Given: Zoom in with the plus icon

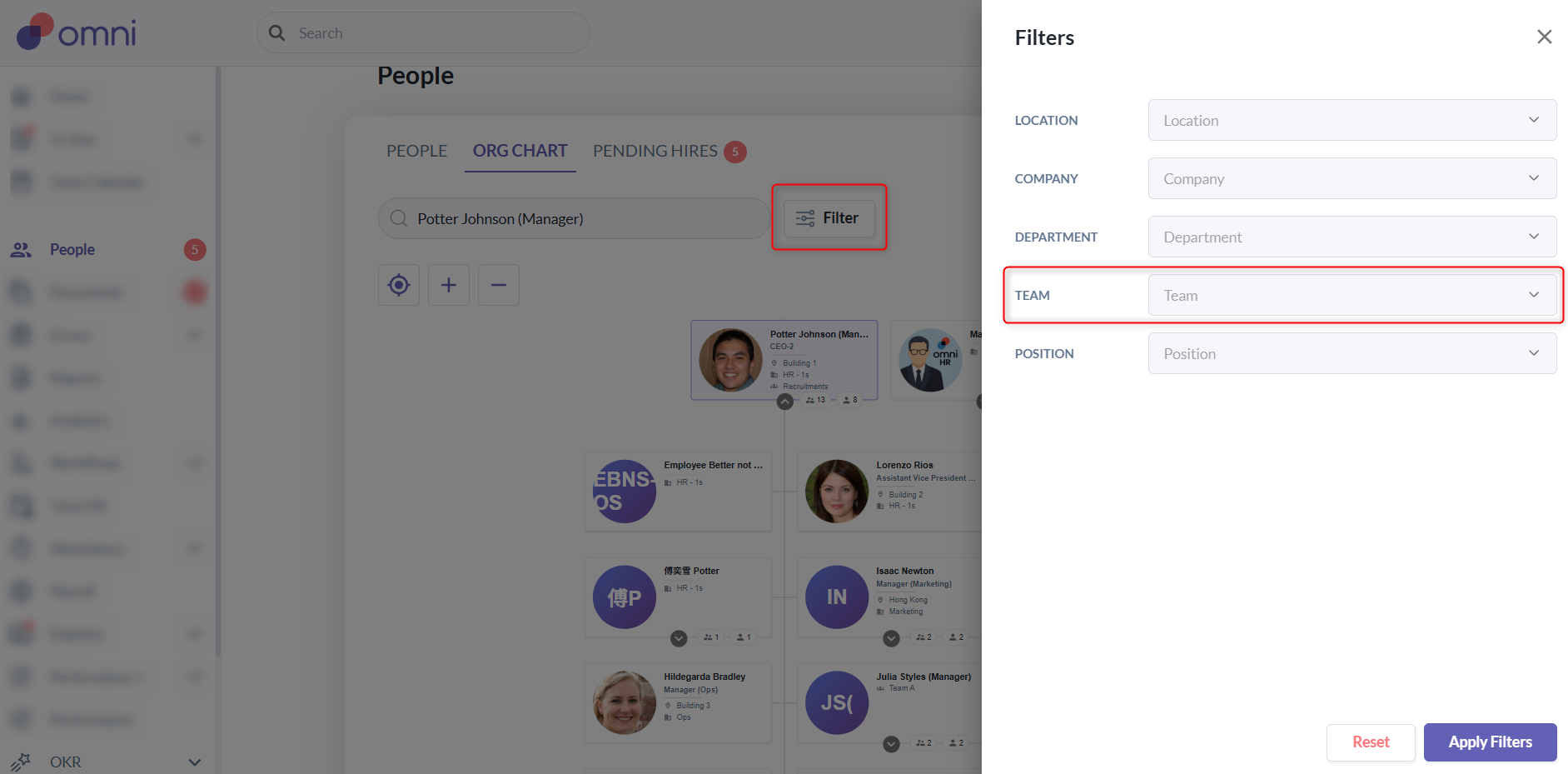Looking at the screenshot, I should [x=449, y=285].
